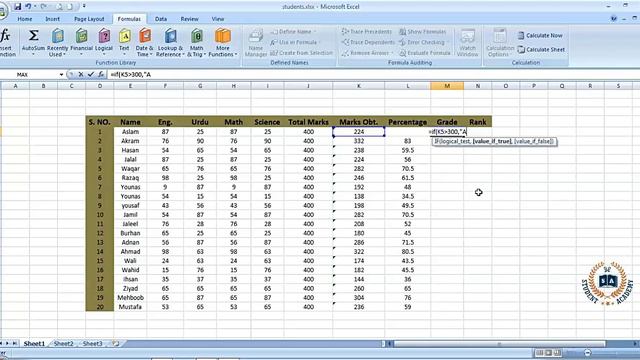Expand the Customize Quick Access Toolbar arrow

coord(84,7)
